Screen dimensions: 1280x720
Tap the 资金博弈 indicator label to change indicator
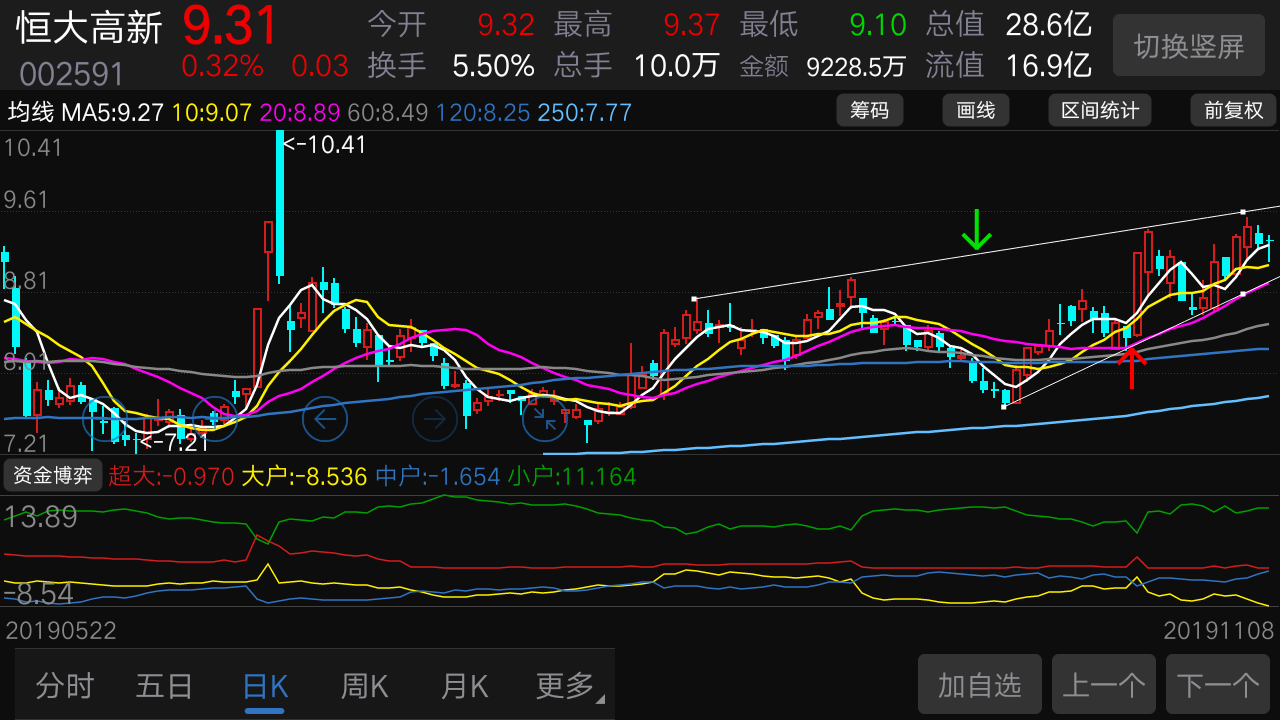coord(52,475)
